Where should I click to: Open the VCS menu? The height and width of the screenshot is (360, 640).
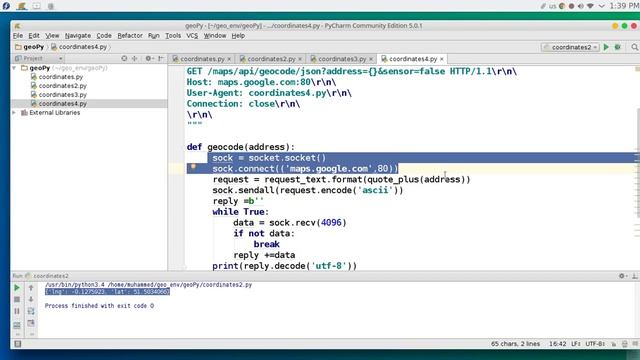(x=192, y=36)
